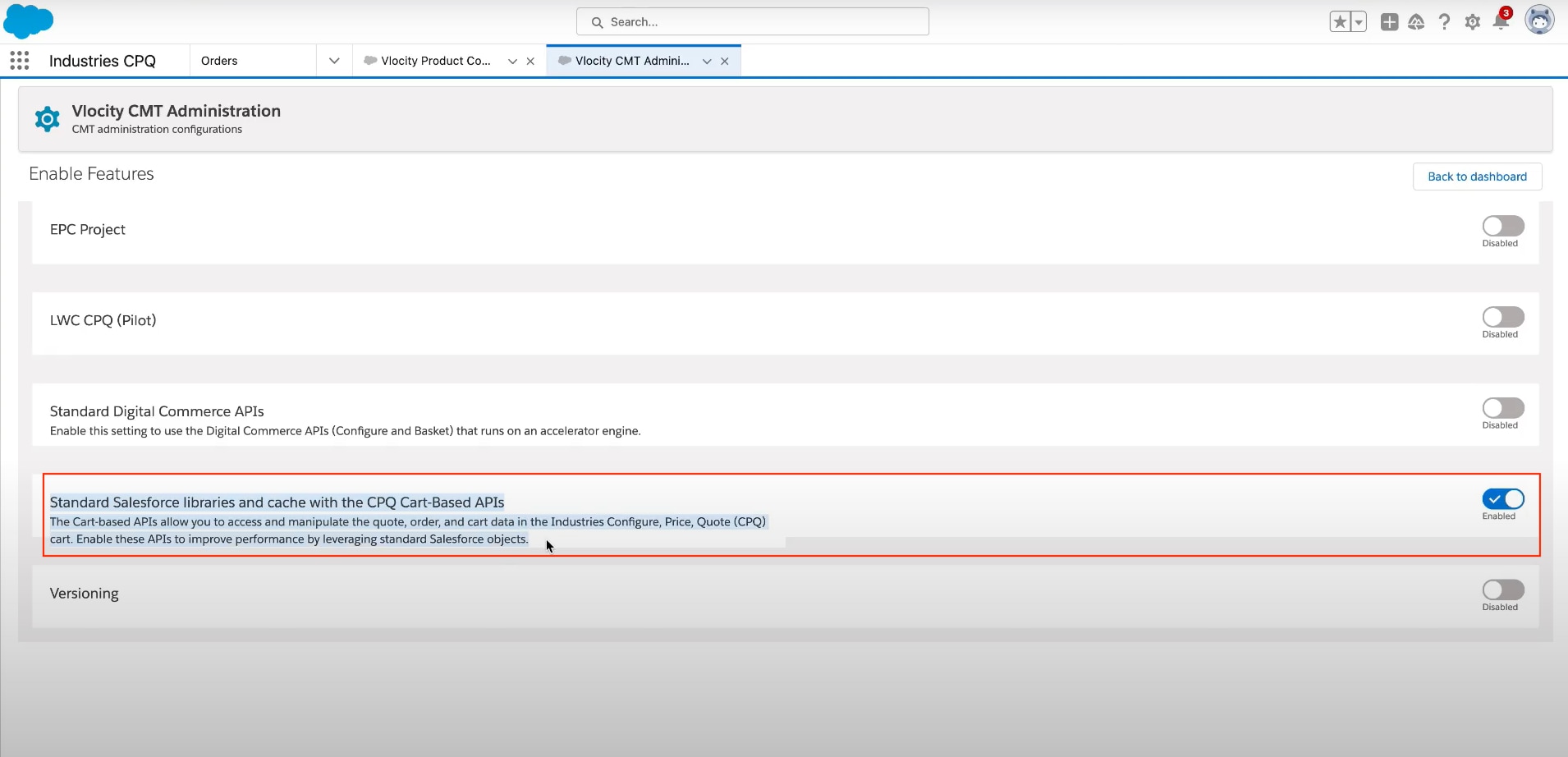Image resolution: width=1568 pixels, height=757 pixels.
Task: Disable the CPQ Cart-Based APIs toggle
Action: 1503,499
